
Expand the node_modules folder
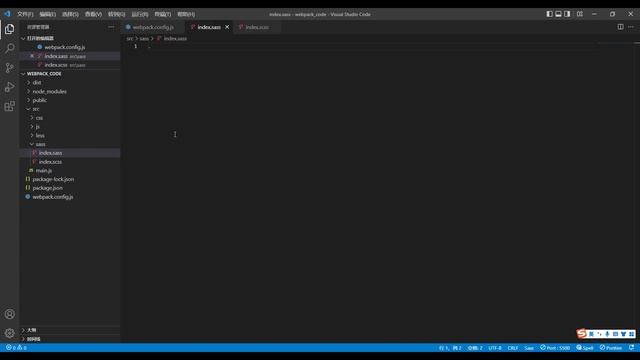coord(49,91)
